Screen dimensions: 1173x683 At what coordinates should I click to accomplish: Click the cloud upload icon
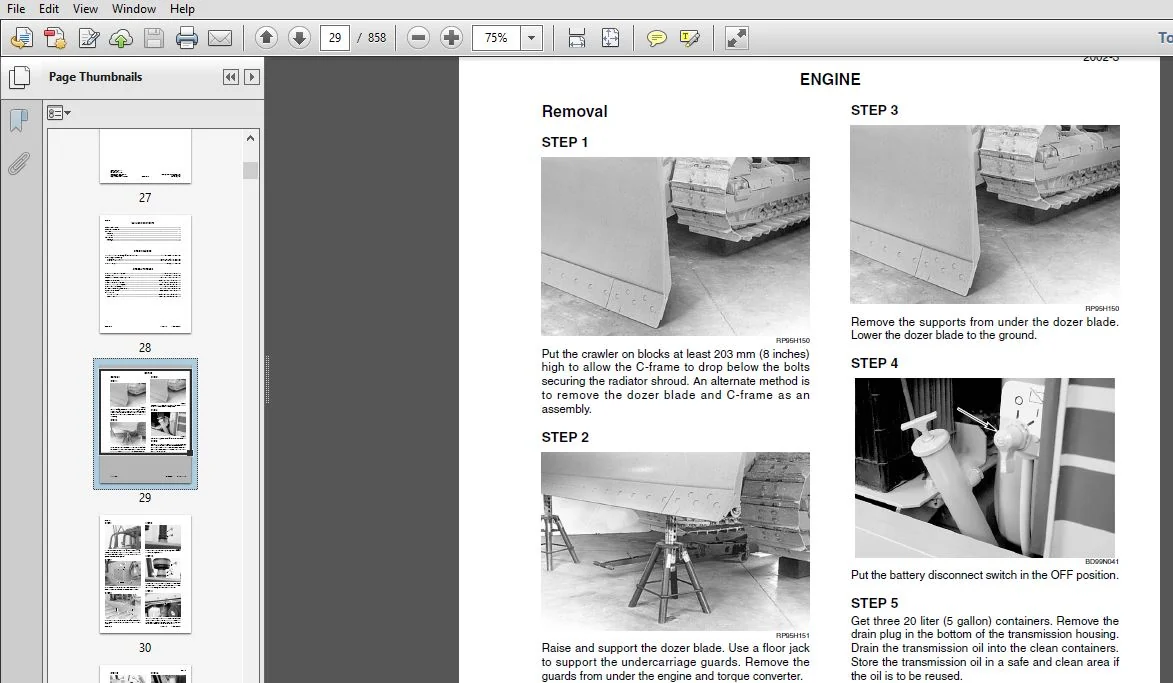coord(121,37)
